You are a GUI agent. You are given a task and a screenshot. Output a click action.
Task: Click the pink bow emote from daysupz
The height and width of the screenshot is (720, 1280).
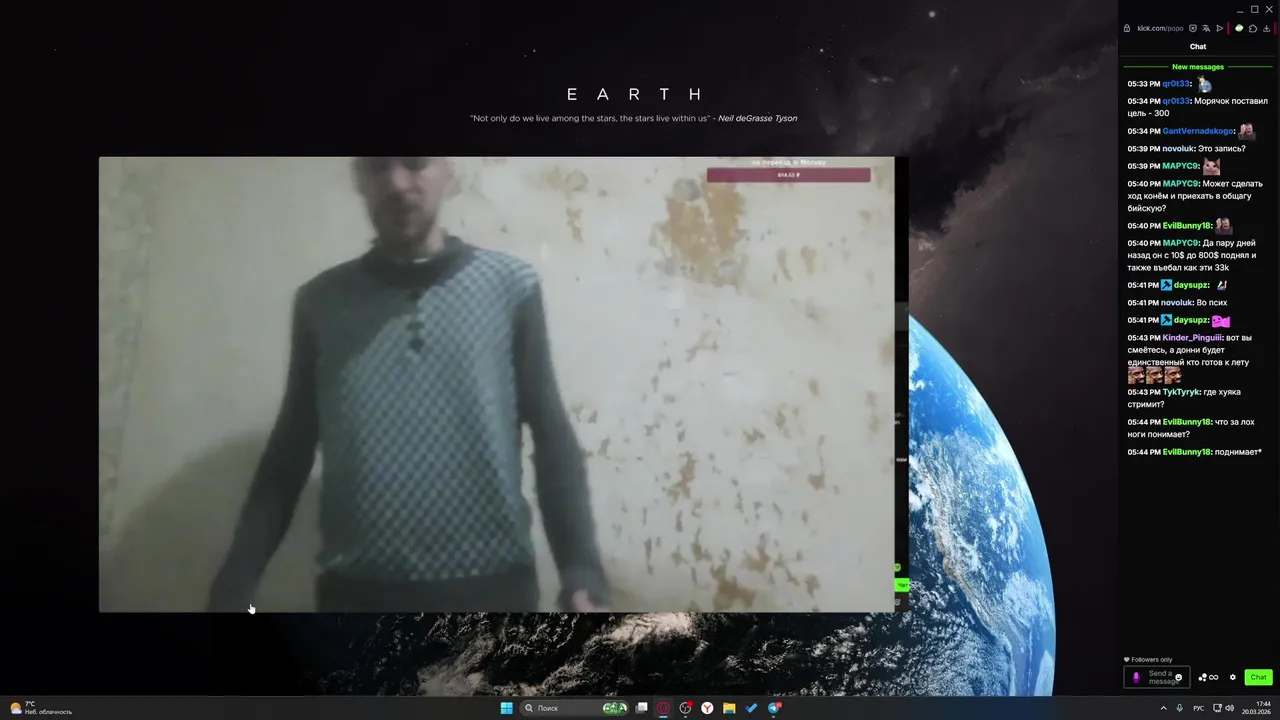pos(1221,321)
